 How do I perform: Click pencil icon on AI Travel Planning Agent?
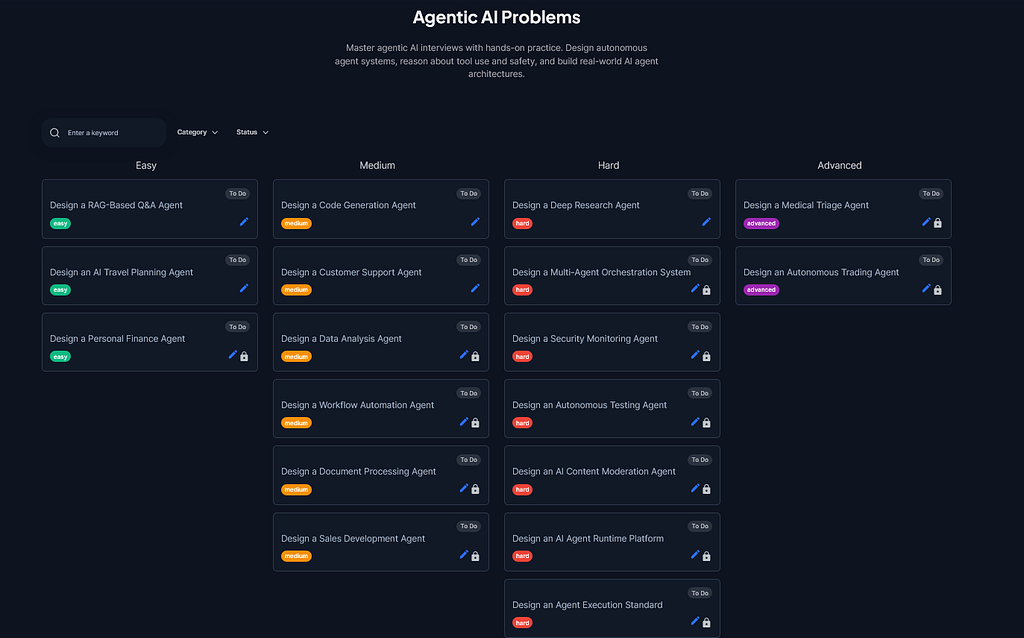pyautogui.click(x=244, y=289)
